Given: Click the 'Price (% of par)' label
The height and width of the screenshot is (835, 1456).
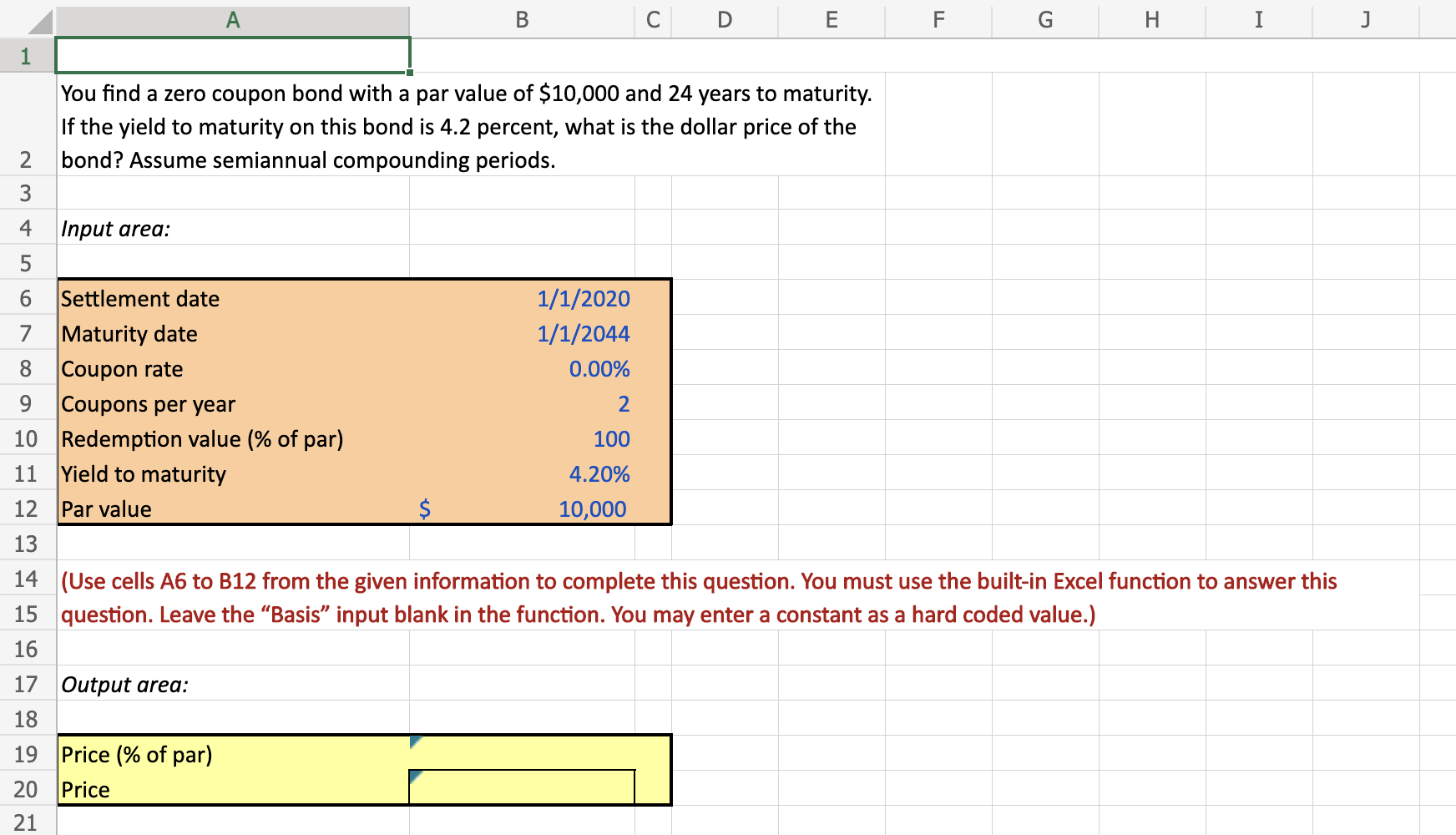Looking at the screenshot, I should 136,755.
